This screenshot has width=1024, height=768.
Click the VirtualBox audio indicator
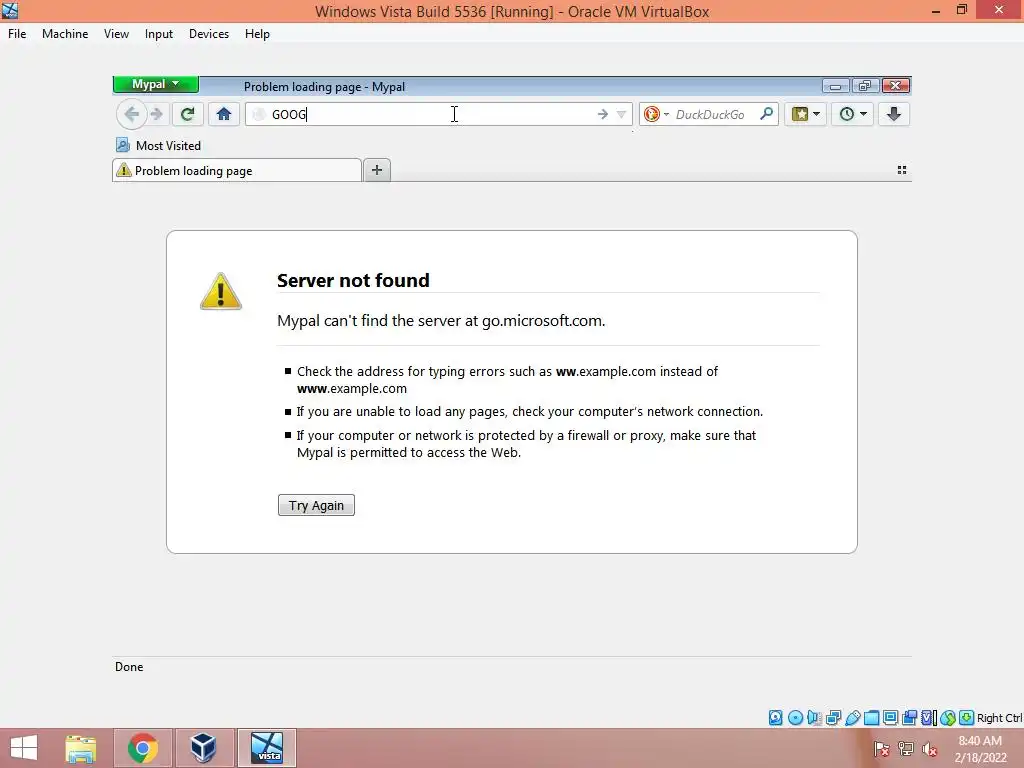click(x=814, y=718)
